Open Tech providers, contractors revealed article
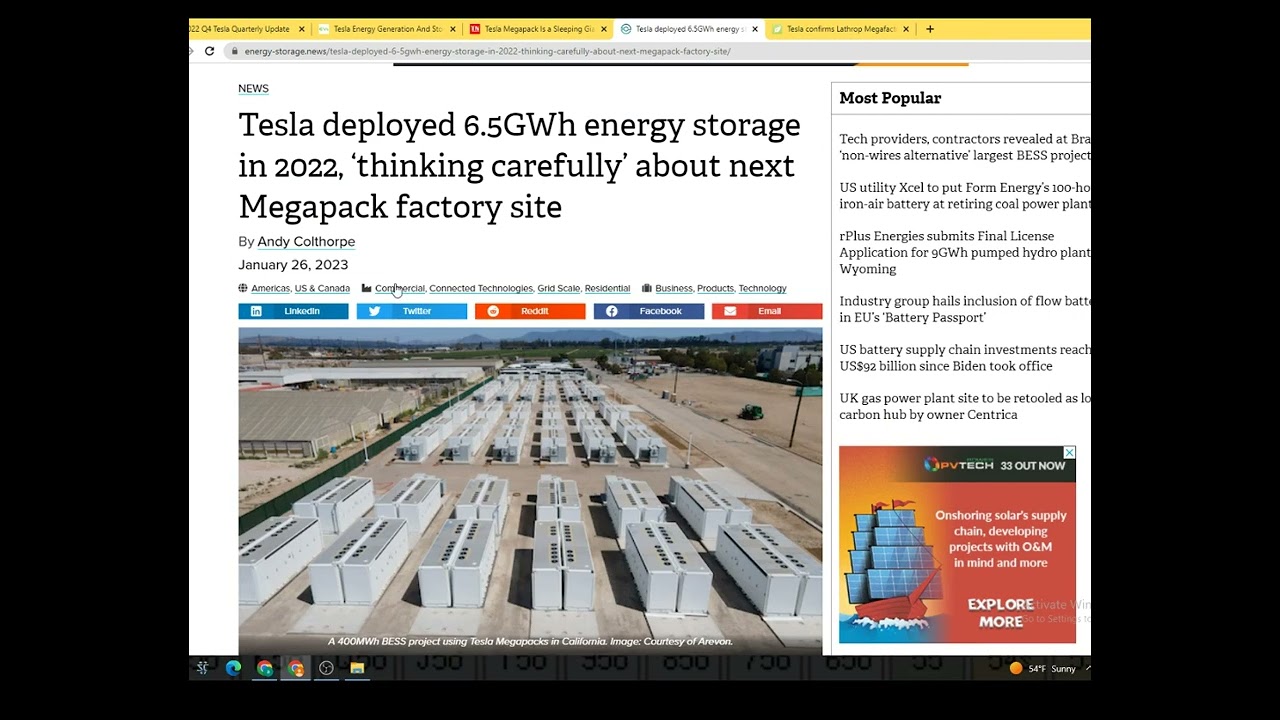The image size is (1280, 720). 964,147
